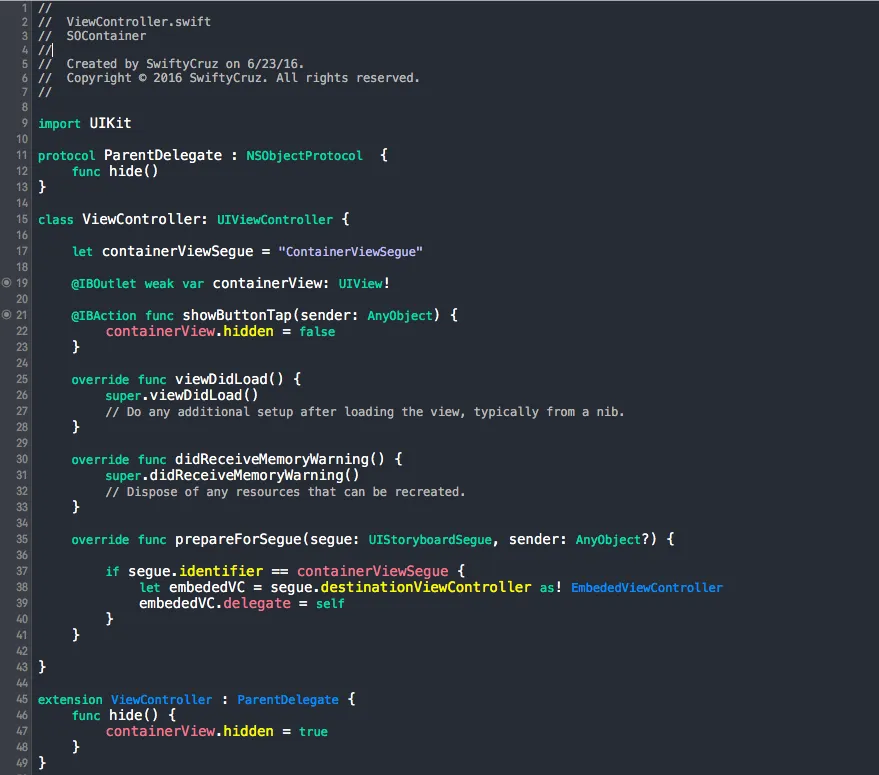Click the 'true' literal
The image size is (879, 775).
[x=313, y=731]
